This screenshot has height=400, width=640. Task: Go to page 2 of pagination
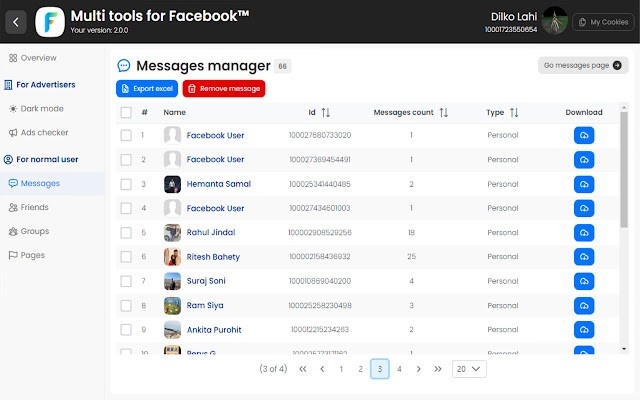click(x=360, y=369)
